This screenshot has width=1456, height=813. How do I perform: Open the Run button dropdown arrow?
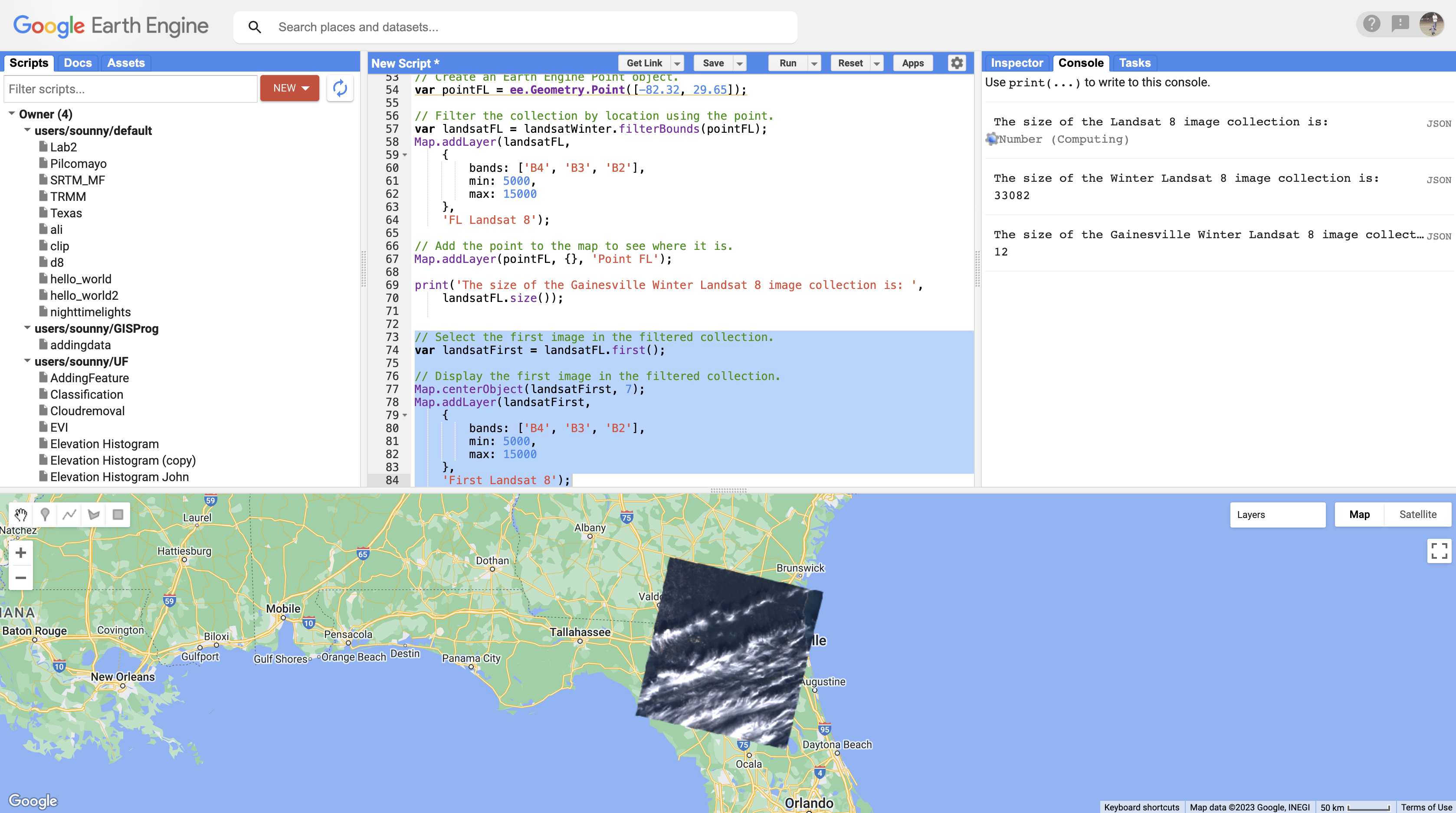814,63
